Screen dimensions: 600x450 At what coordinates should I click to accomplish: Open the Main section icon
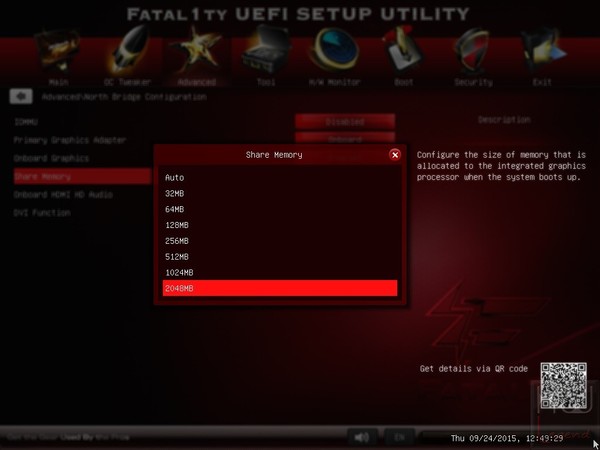58,52
